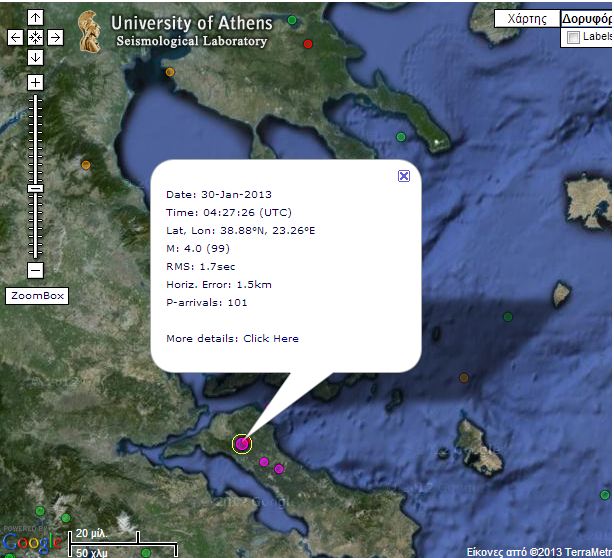Activate the ZoomBox button
The width and height of the screenshot is (614, 558).
coord(36,296)
